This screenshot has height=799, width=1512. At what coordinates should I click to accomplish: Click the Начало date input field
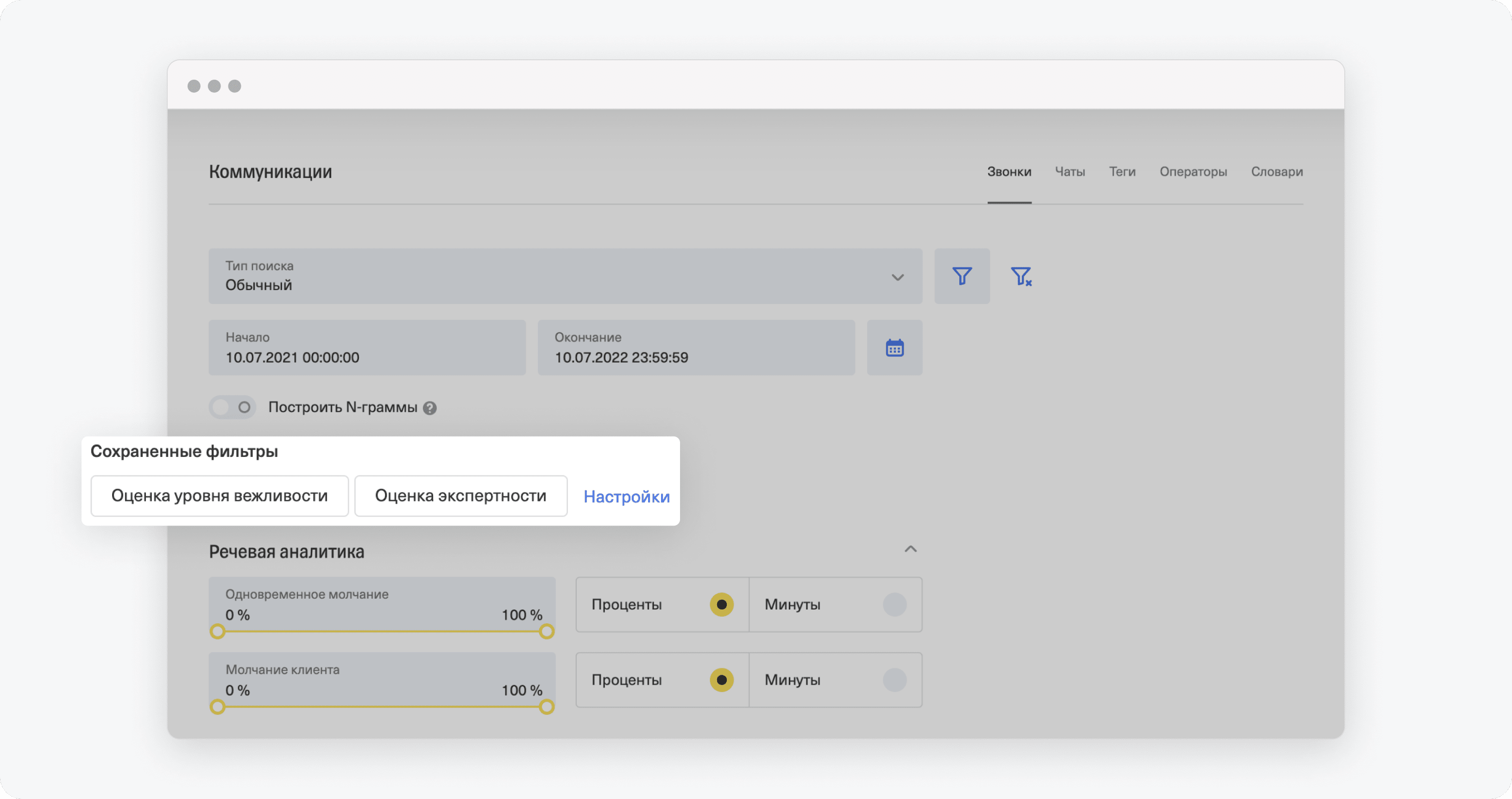(367, 348)
